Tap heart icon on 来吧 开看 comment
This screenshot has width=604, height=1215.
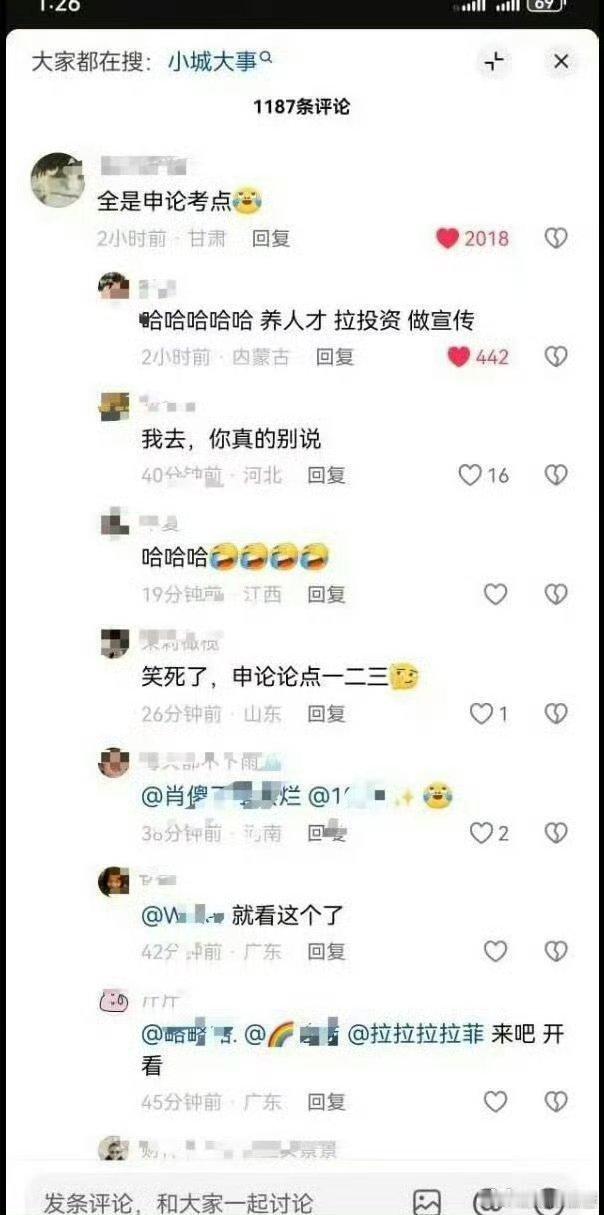click(x=495, y=1102)
